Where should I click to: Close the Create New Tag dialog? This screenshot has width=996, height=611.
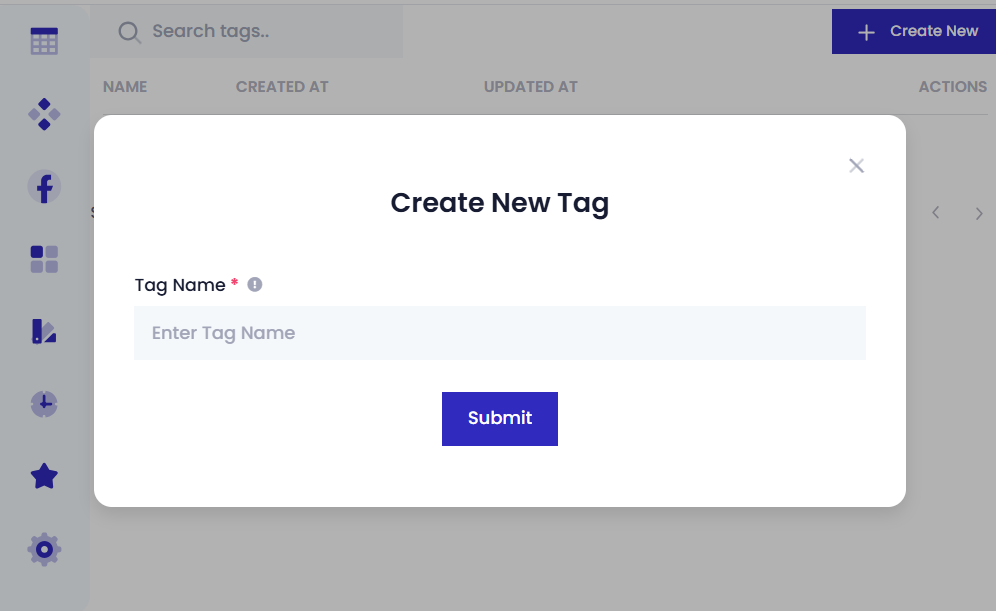click(856, 166)
